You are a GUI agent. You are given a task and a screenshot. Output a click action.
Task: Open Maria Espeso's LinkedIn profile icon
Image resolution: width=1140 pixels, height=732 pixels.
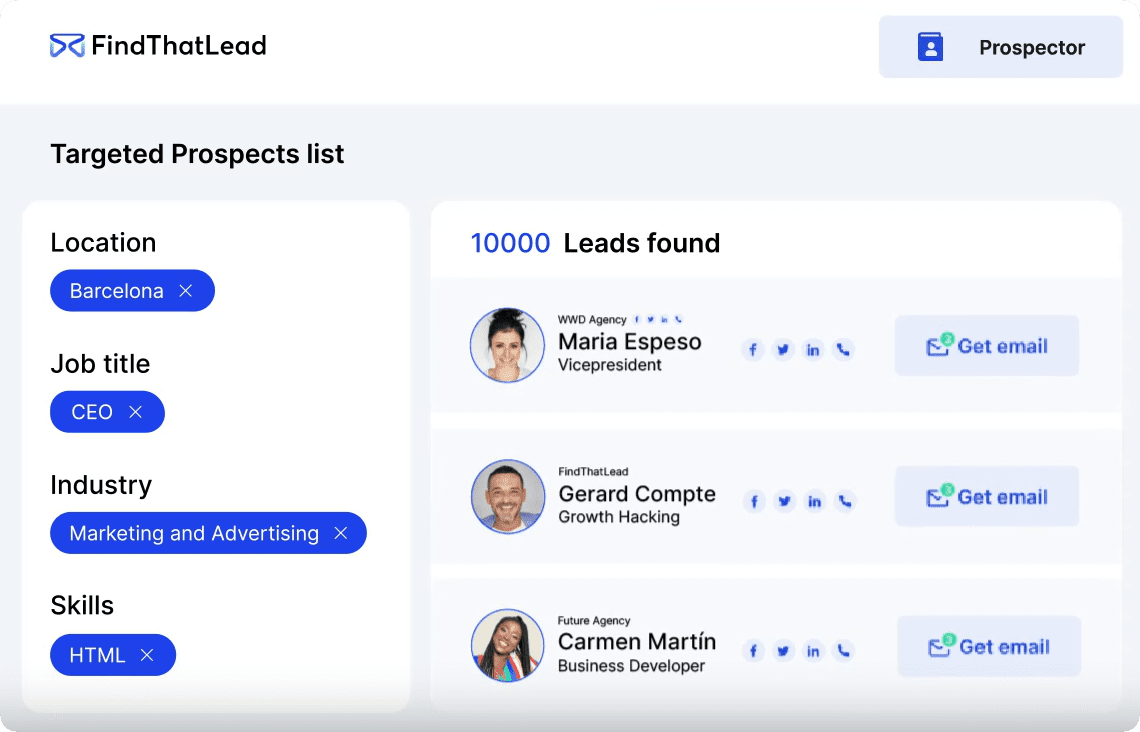tap(813, 349)
